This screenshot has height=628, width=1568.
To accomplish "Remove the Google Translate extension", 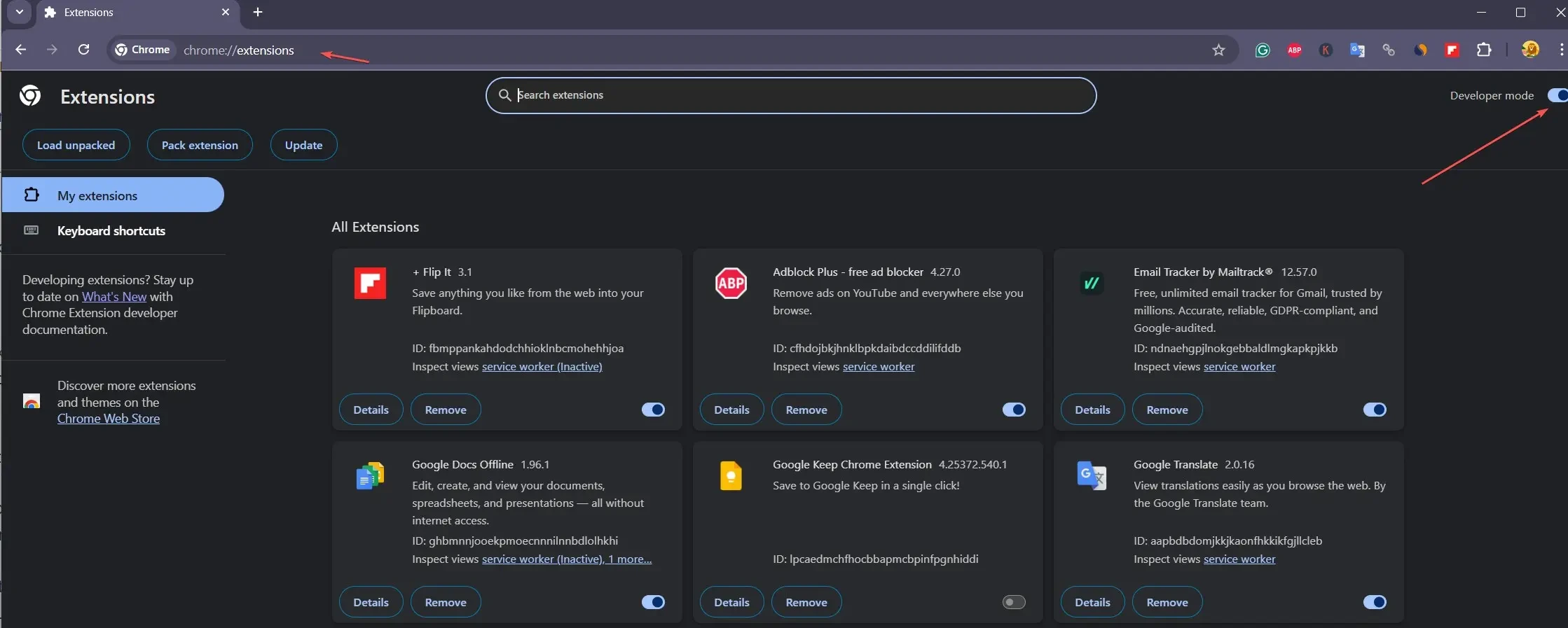I will click(x=1167, y=602).
